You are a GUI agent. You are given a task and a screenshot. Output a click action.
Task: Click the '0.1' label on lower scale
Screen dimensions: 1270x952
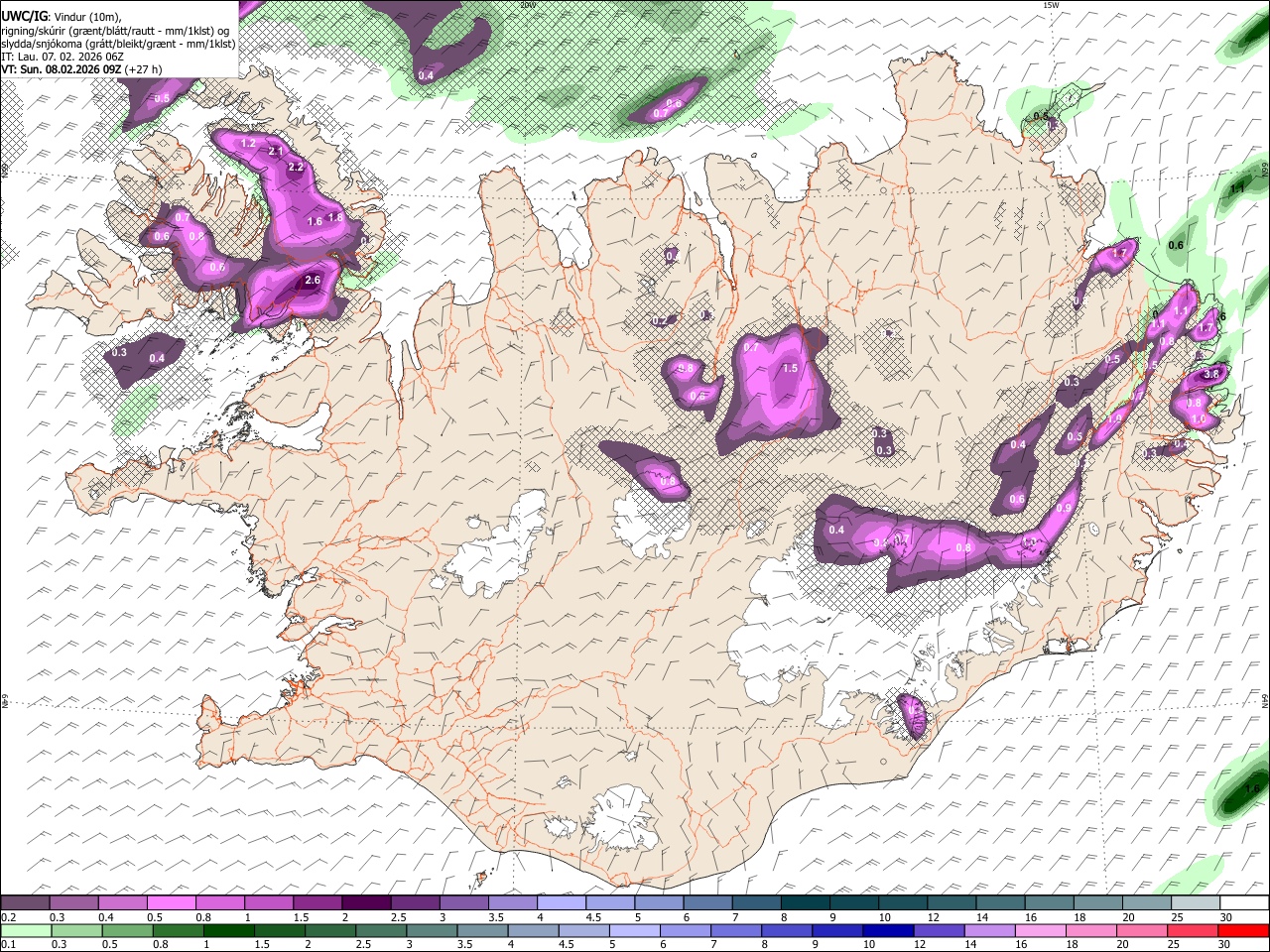8,945
